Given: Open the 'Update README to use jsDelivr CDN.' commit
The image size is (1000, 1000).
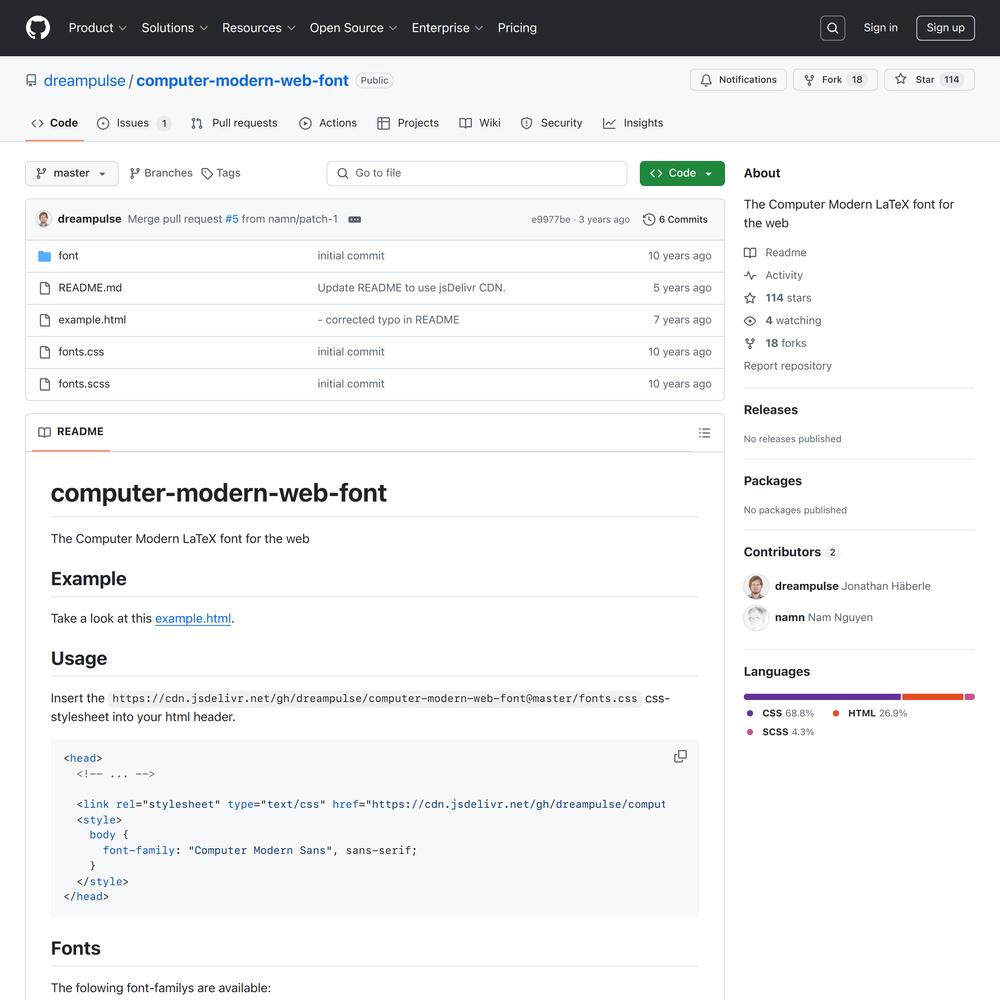Looking at the screenshot, I should (411, 288).
